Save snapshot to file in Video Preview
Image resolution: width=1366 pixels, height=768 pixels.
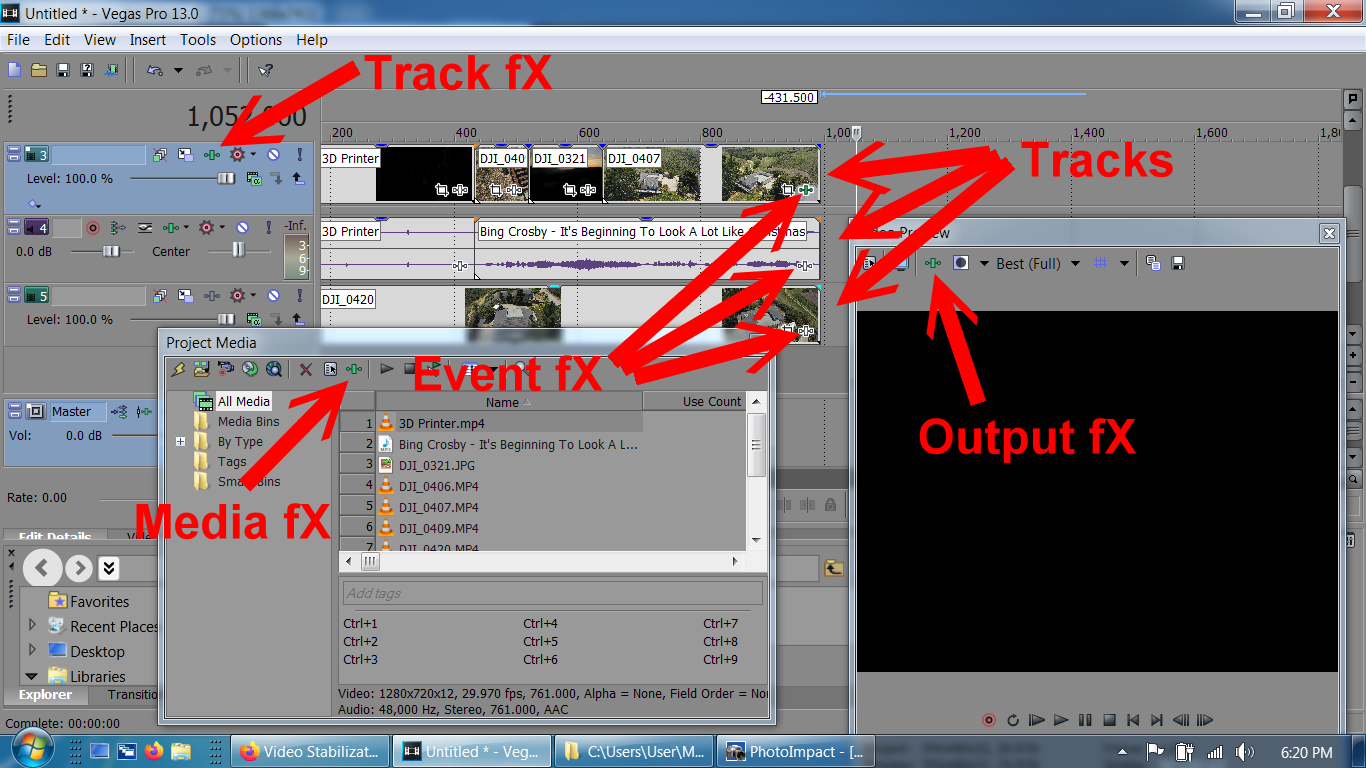(1178, 263)
